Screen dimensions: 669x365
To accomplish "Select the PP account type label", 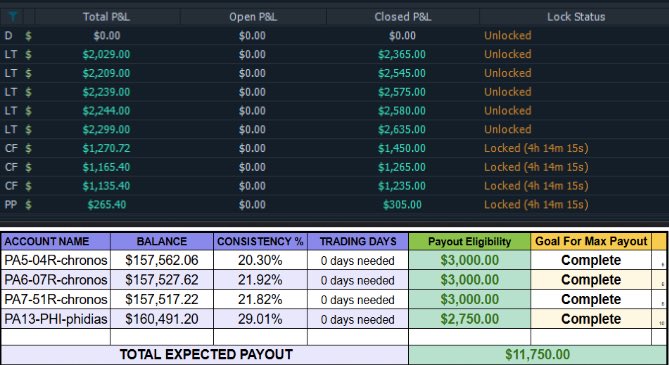I will 11,205.
